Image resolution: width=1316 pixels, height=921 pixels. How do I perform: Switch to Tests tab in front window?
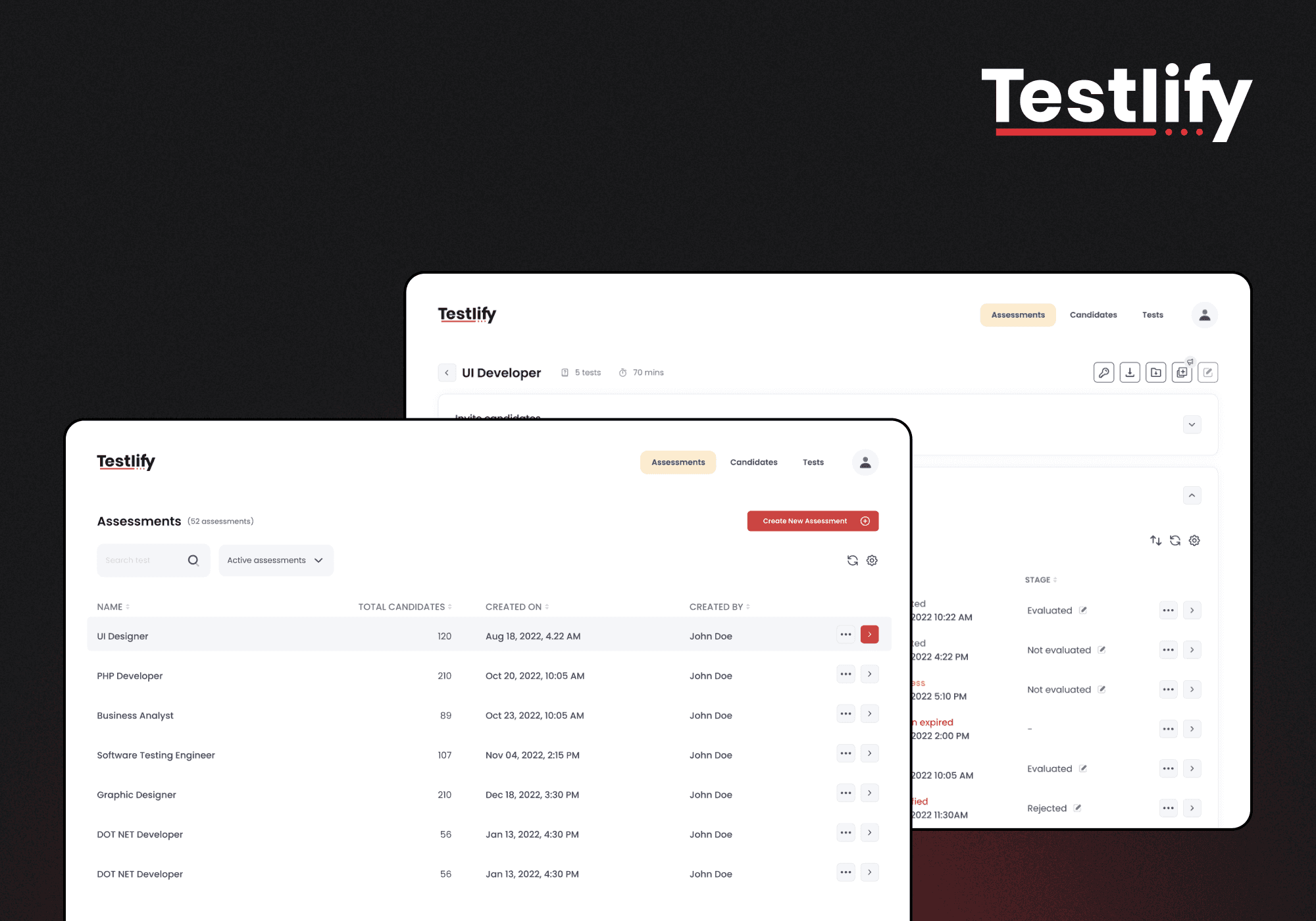[x=813, y=462]
